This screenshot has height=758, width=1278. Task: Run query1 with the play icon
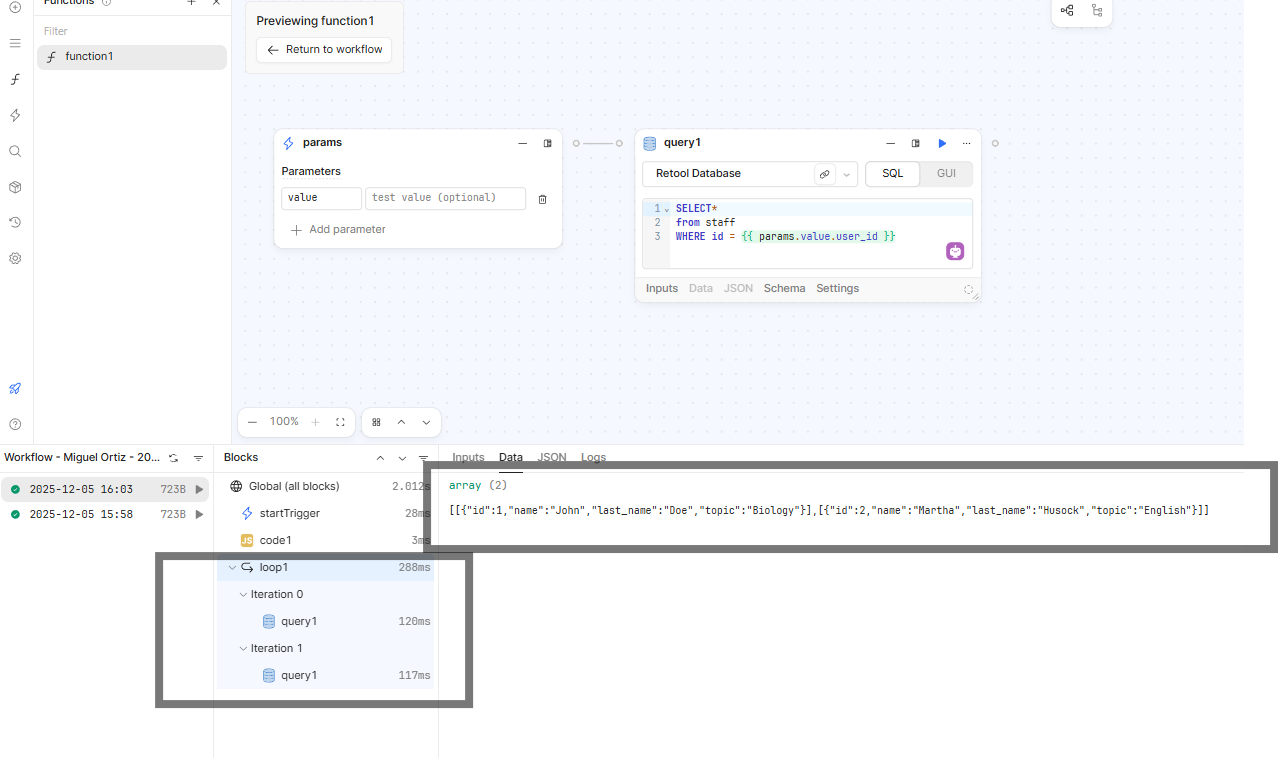click(942, 143)
